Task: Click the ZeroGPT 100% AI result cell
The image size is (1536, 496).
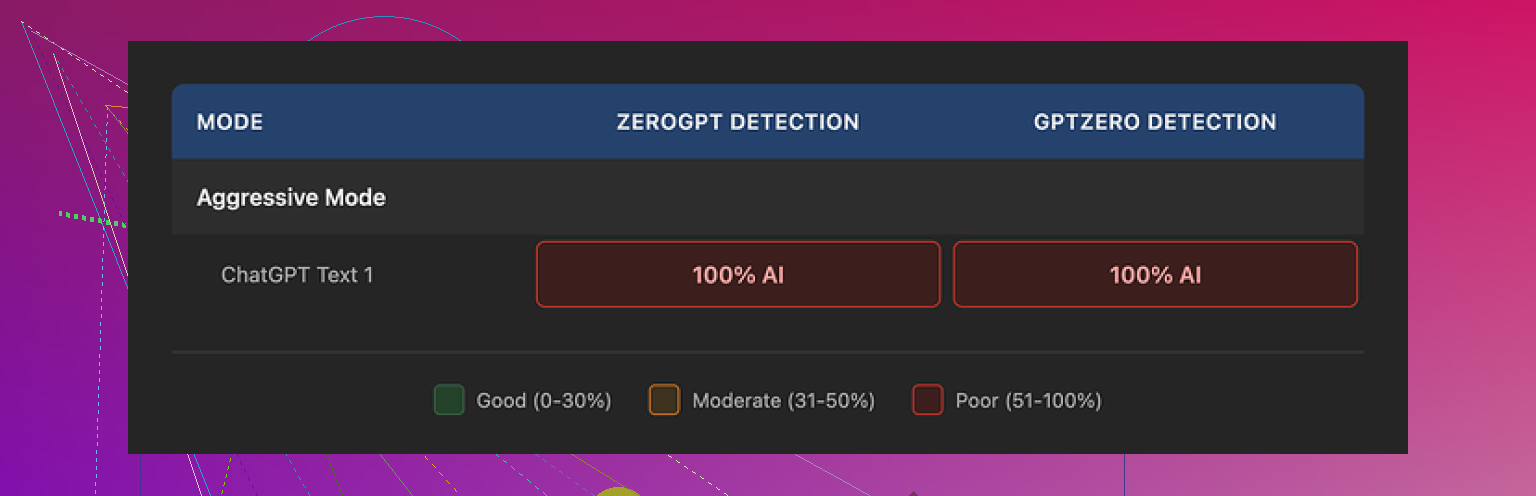Action: (738, 274)
